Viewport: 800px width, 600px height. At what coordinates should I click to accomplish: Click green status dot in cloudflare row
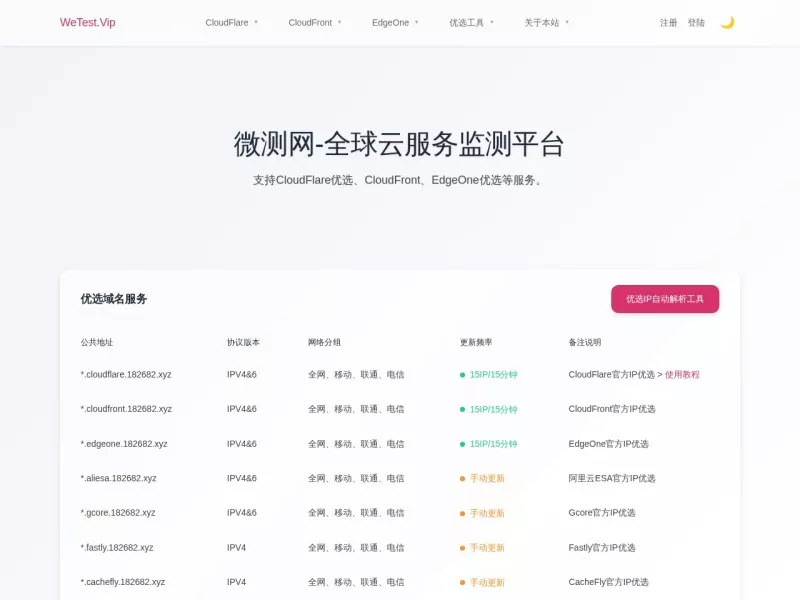[x=462, y=375]
